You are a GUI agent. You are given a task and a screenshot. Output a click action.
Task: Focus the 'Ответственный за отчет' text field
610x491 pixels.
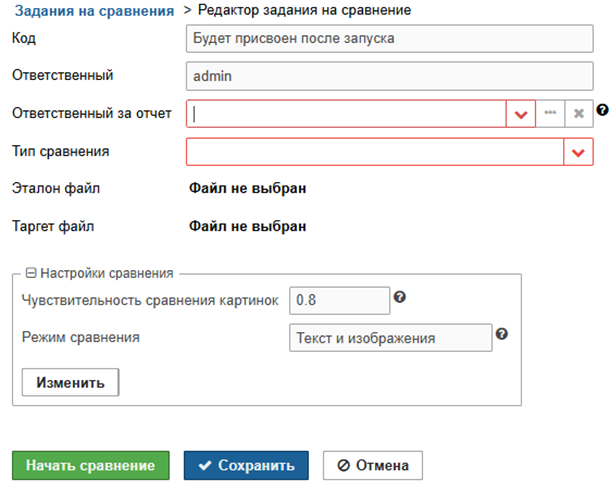point(346,113)
